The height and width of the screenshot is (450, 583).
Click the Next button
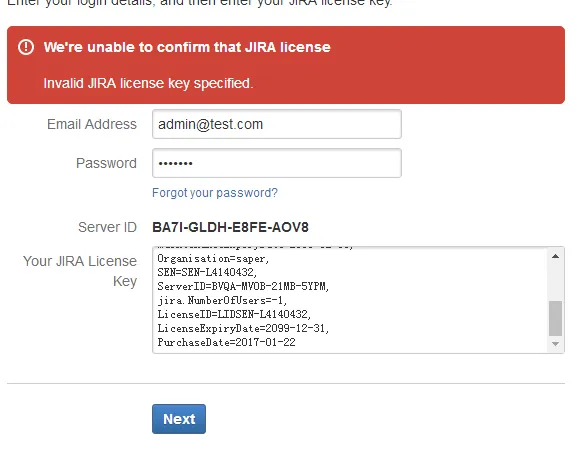[x=179, y=419]
